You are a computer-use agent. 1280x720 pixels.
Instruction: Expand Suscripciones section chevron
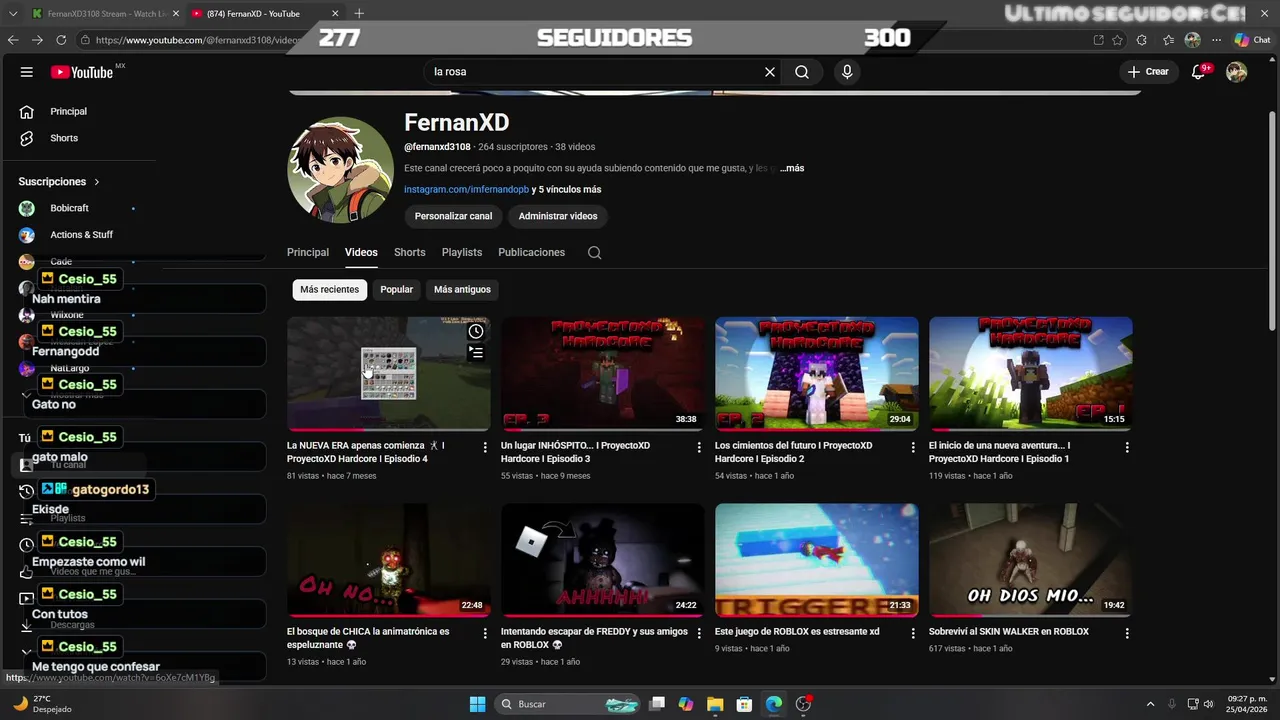click(97, 182)
